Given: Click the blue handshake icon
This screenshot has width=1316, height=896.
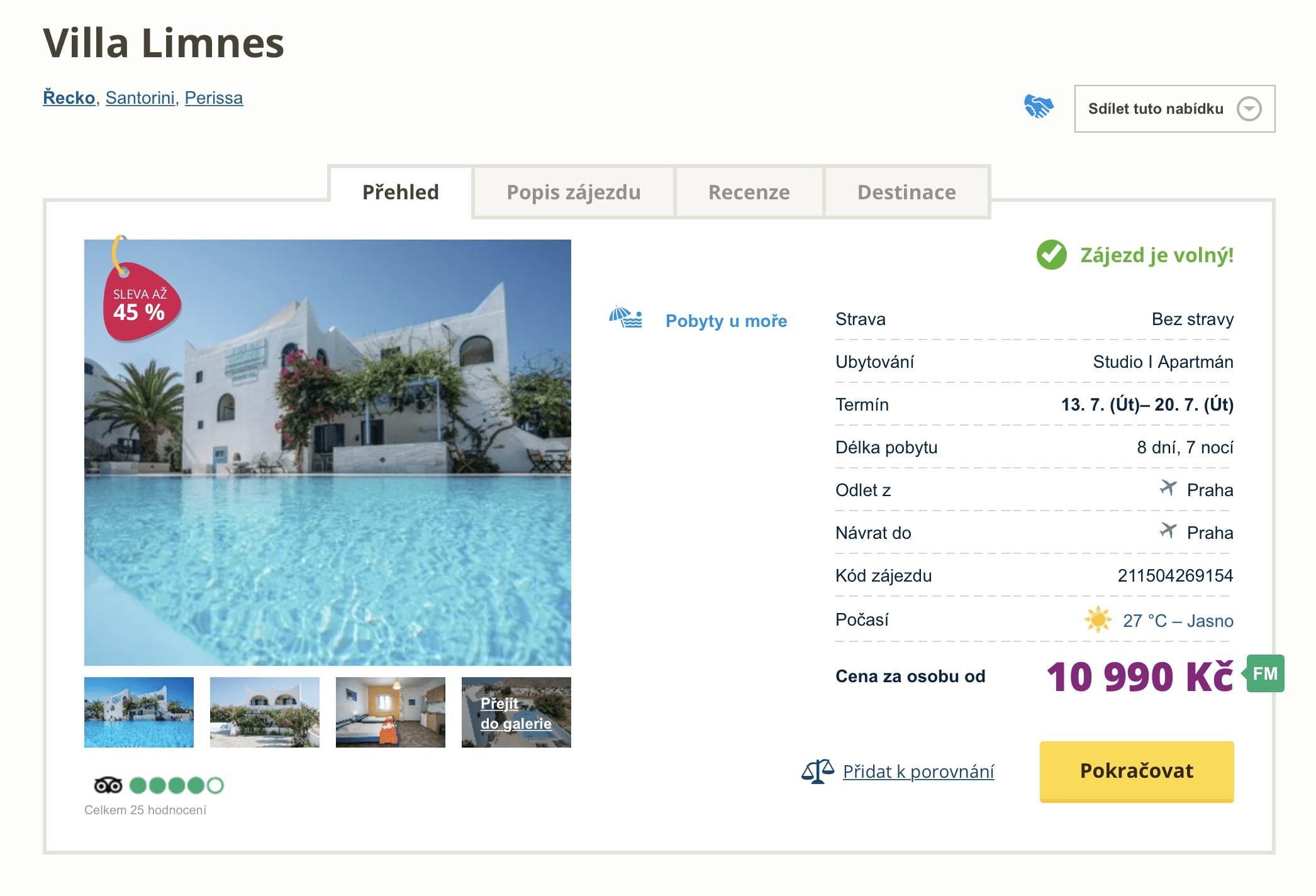Looking at the screenshot, I should pos(1039,106).
